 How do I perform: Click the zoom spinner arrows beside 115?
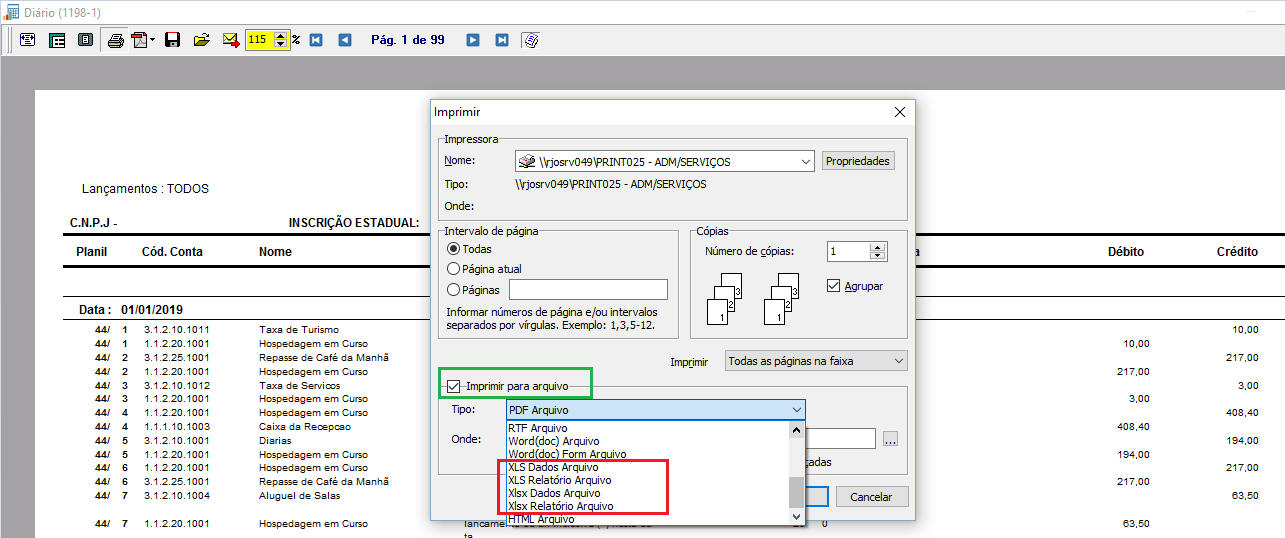tap(281, 40)
